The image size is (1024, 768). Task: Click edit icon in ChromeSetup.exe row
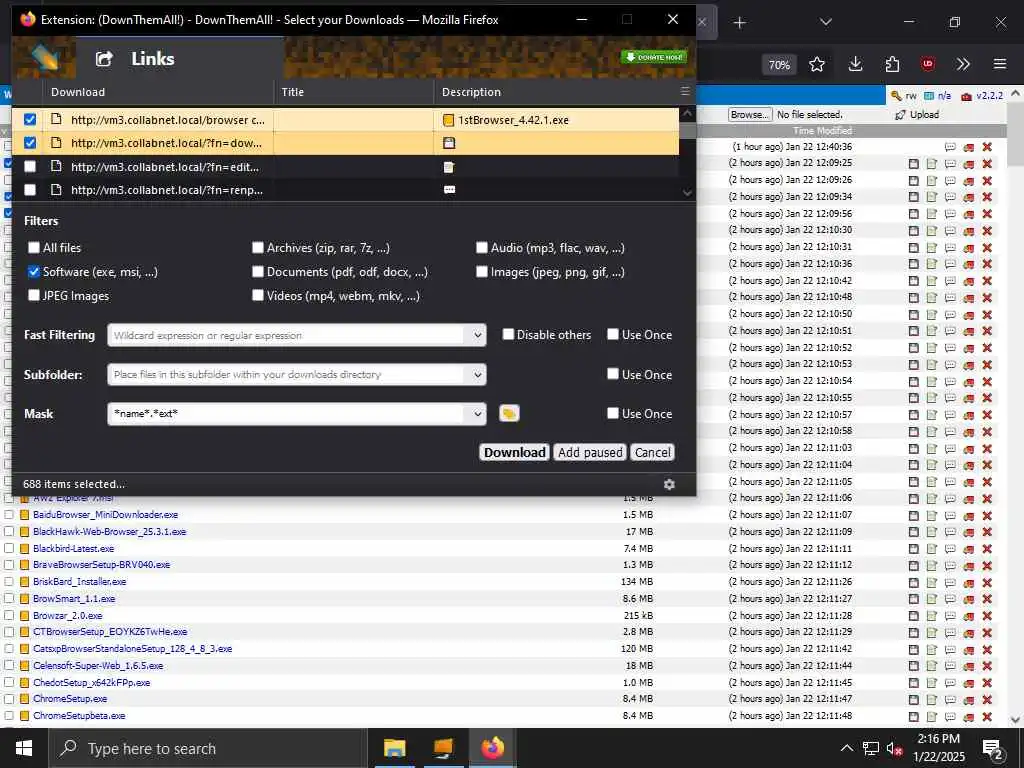tap(932, 699)
